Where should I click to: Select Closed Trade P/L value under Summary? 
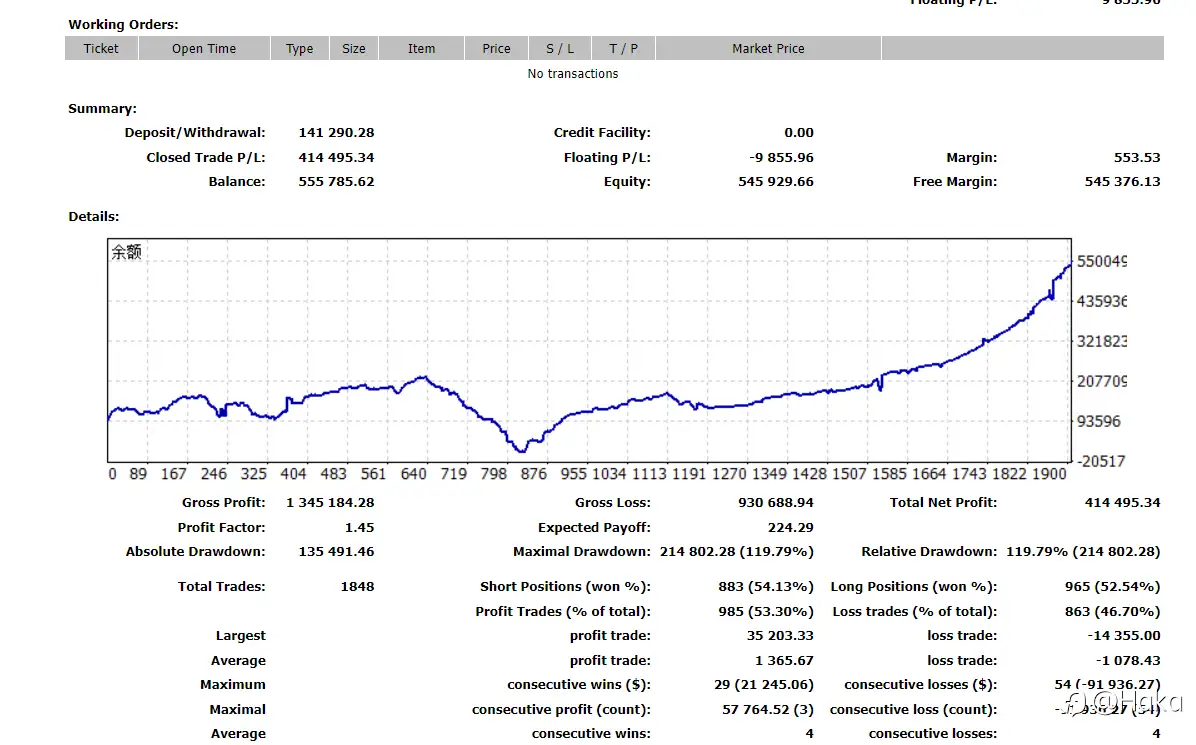336,158
